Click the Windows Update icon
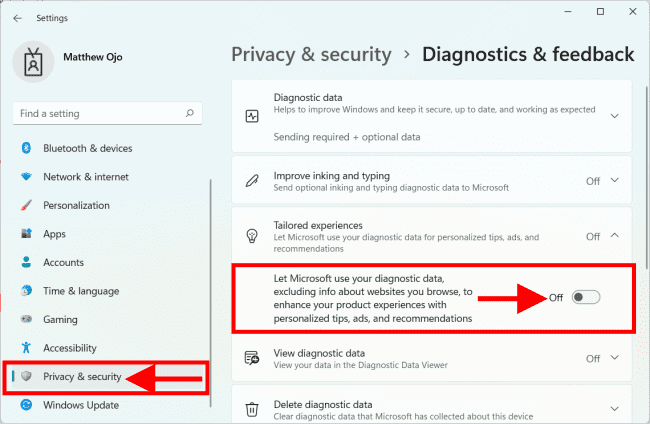The width and height of the screenshot is (650, 424). [26, 405]
